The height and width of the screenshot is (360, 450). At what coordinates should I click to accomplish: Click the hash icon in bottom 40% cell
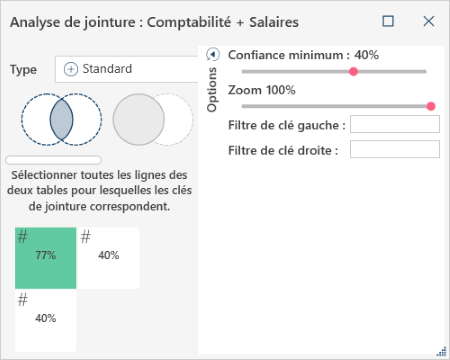[x=23, y=300]
